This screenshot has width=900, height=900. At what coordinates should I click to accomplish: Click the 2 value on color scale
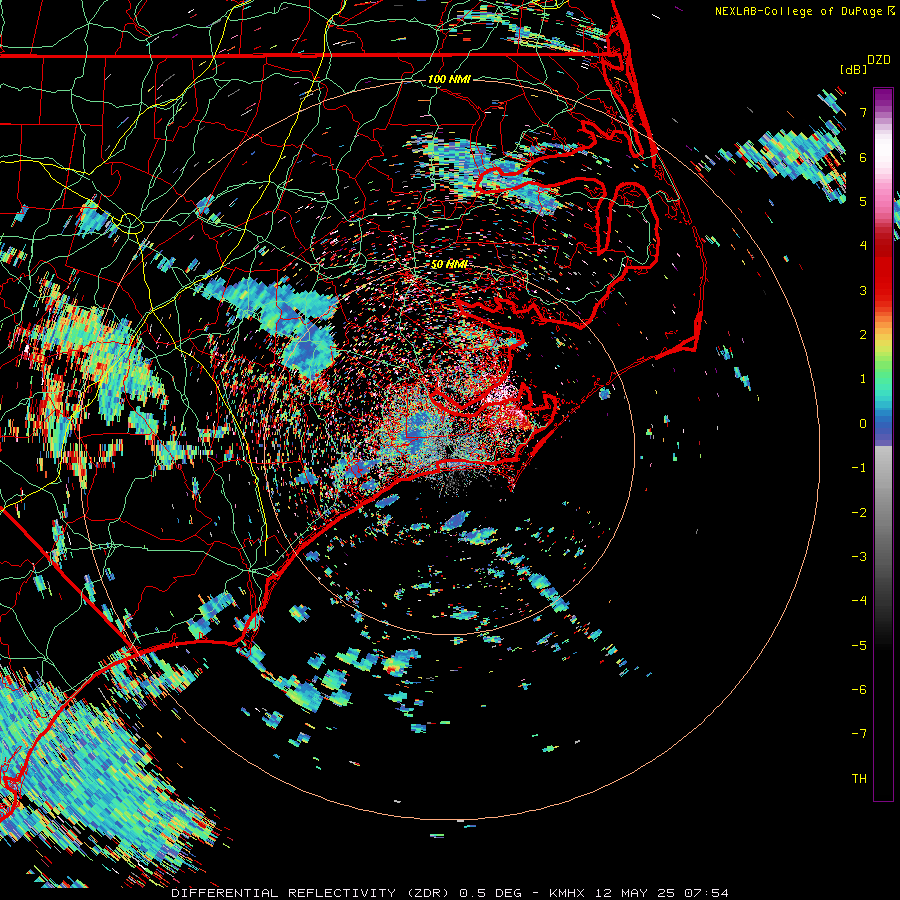click(863, 335)
